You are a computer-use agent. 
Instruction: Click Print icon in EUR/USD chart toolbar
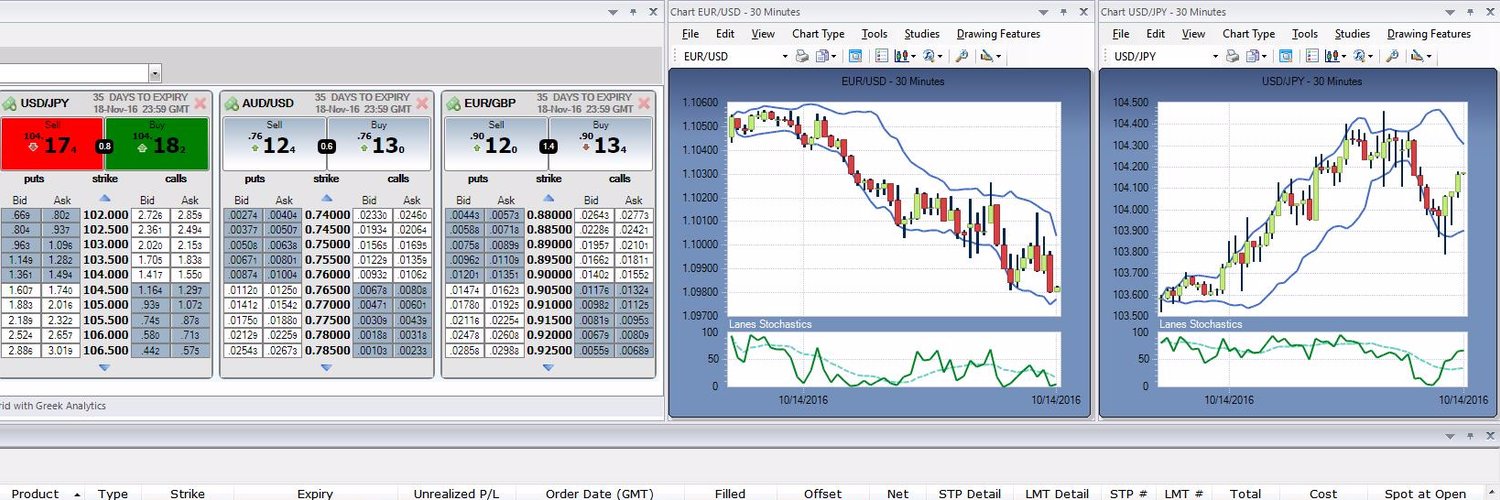[802, 56]
